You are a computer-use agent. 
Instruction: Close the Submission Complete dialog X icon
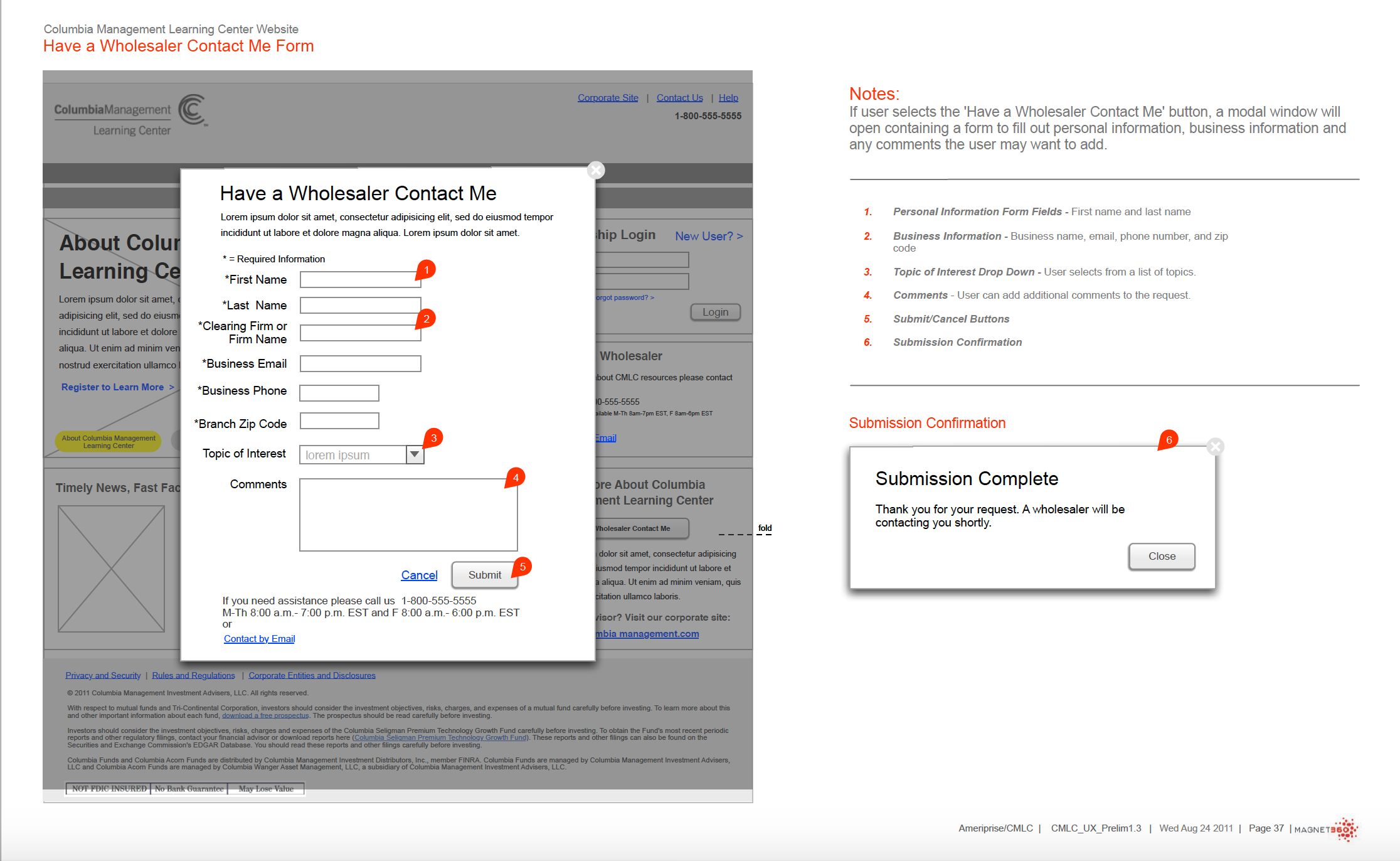coord(1215,447)
